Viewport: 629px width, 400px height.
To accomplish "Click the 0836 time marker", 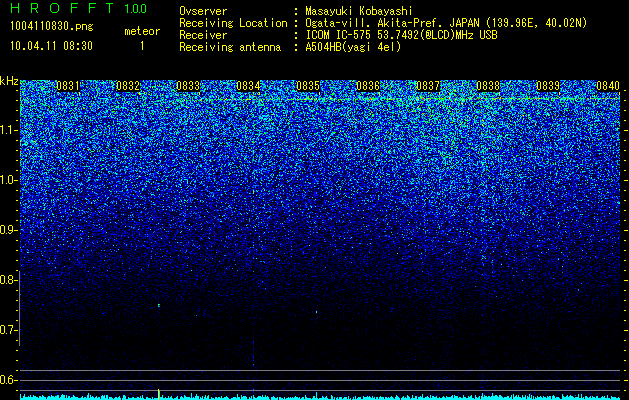I will coord(368,86).
